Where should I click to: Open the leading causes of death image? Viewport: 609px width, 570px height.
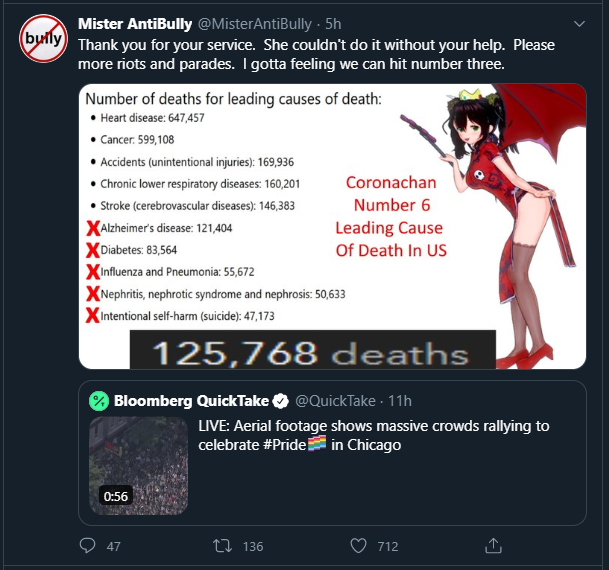(332, 226)
